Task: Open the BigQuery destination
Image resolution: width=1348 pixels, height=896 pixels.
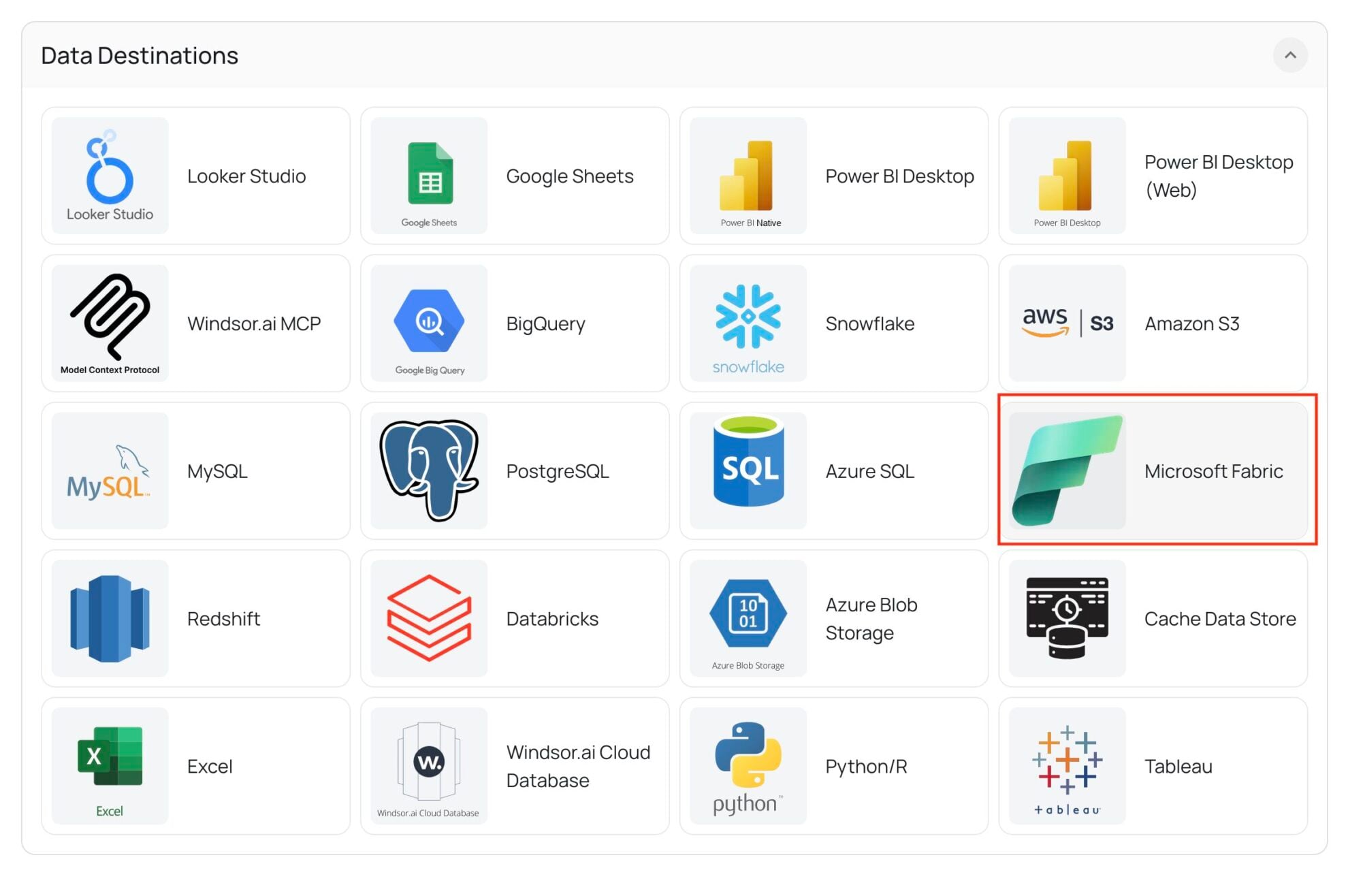Action: tap(515, 323)
